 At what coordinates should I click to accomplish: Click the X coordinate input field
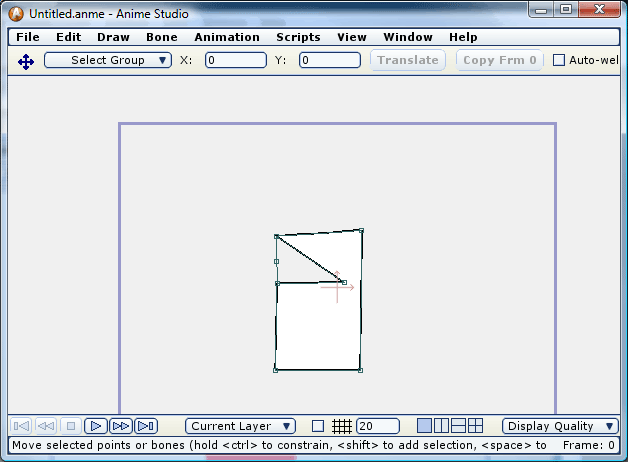point(236,60)
